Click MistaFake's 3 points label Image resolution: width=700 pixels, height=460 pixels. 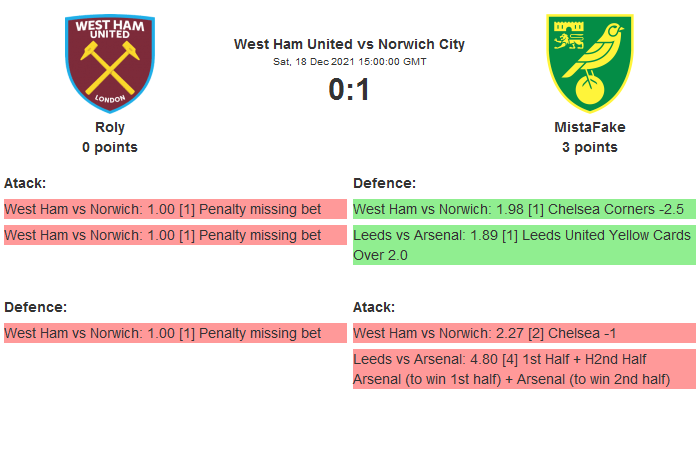click(x=589, y=147)
